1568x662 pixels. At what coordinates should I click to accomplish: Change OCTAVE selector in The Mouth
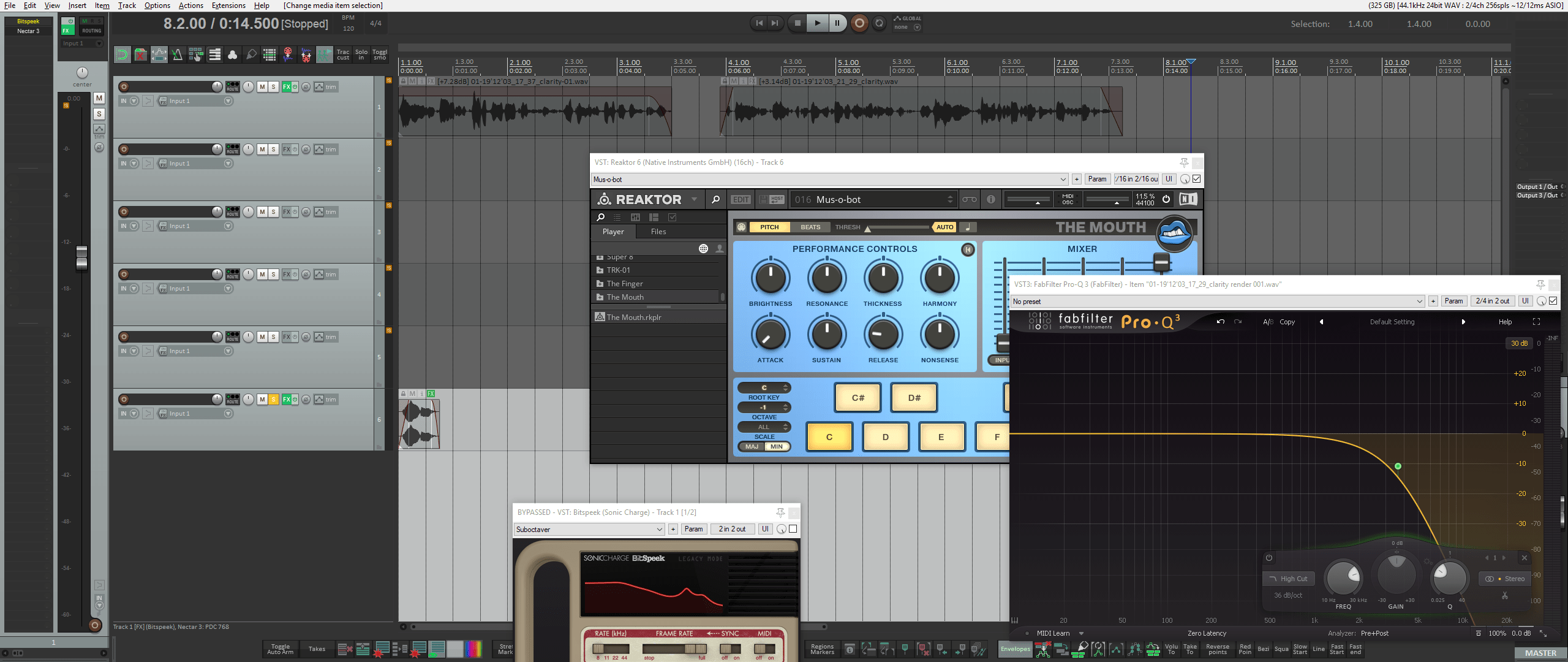pyautogui.click(x=764, y=407)
